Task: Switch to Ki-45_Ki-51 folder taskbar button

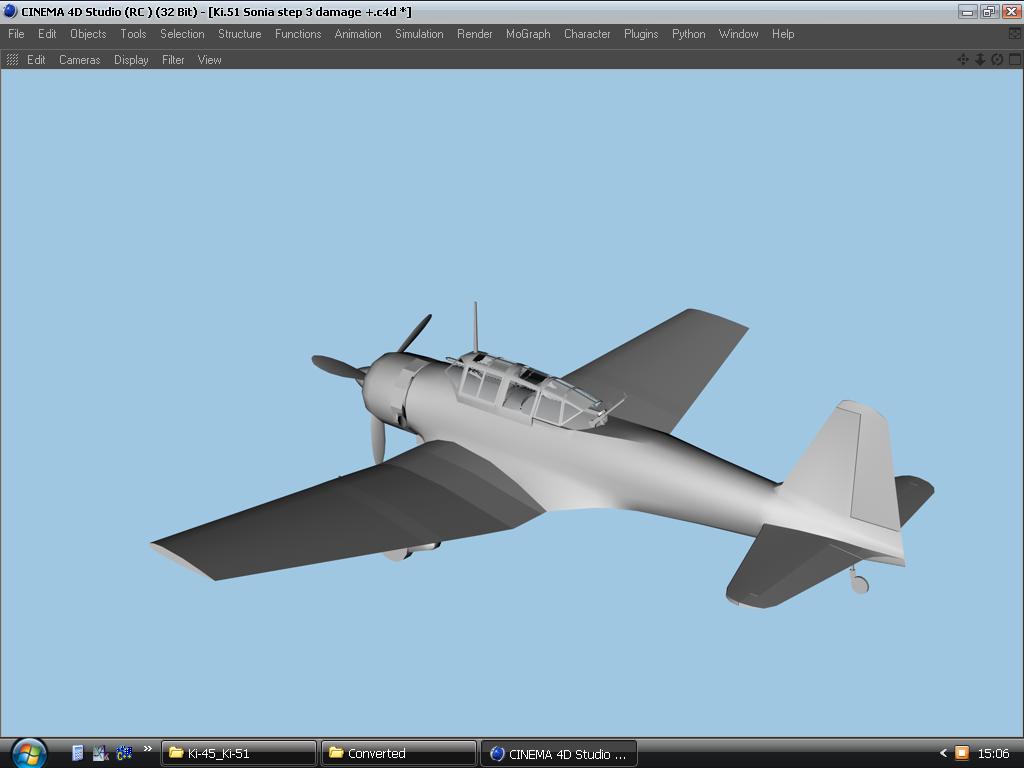Action: click(x=239, y=753)
